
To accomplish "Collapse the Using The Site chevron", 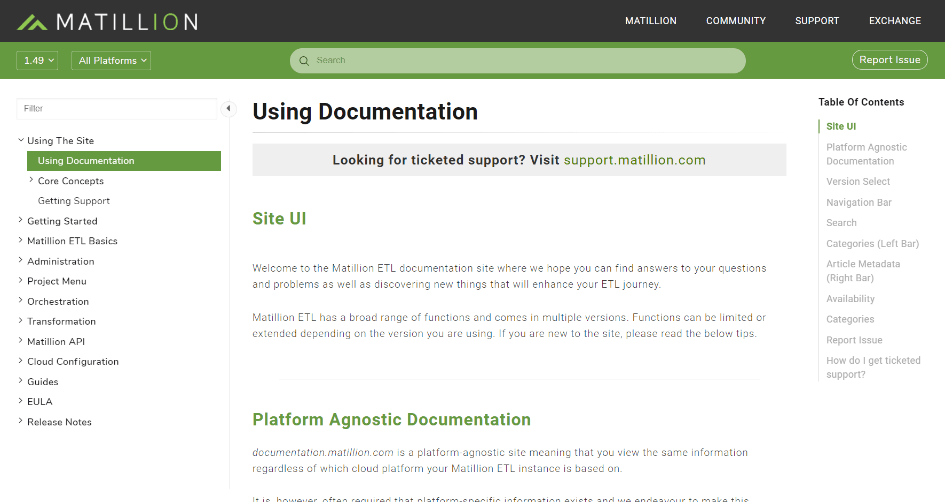I will click(x=21, y=140).
